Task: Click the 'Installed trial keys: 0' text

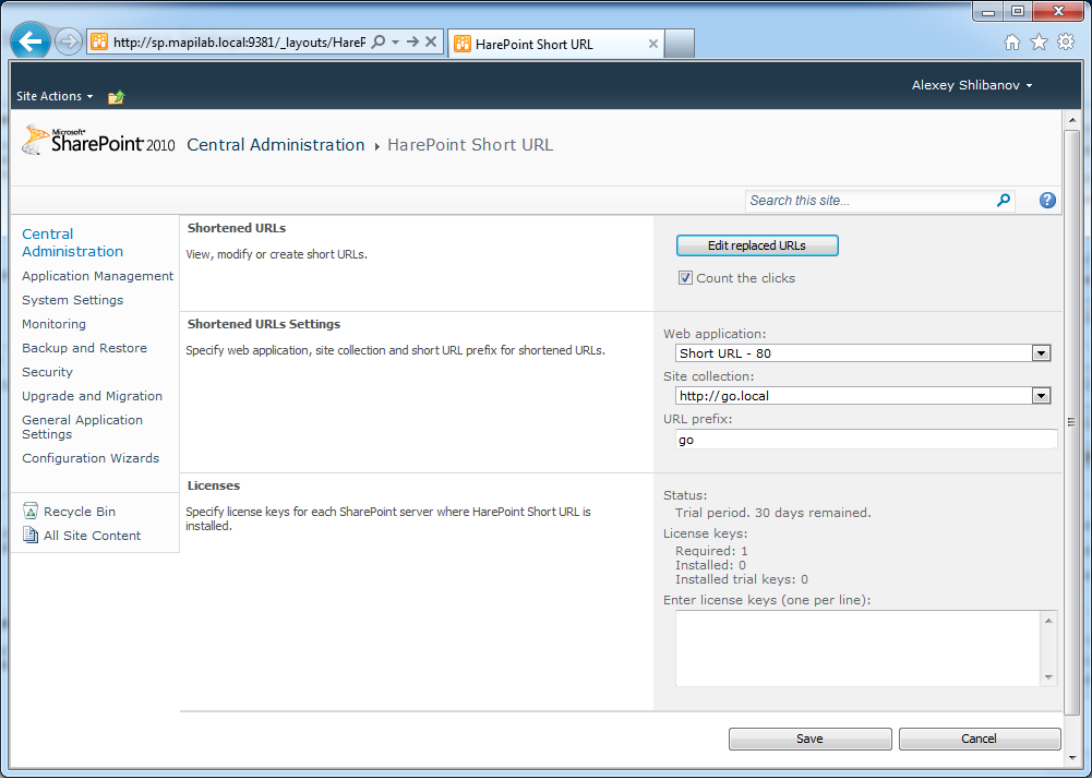Action: tap(742, 579)
